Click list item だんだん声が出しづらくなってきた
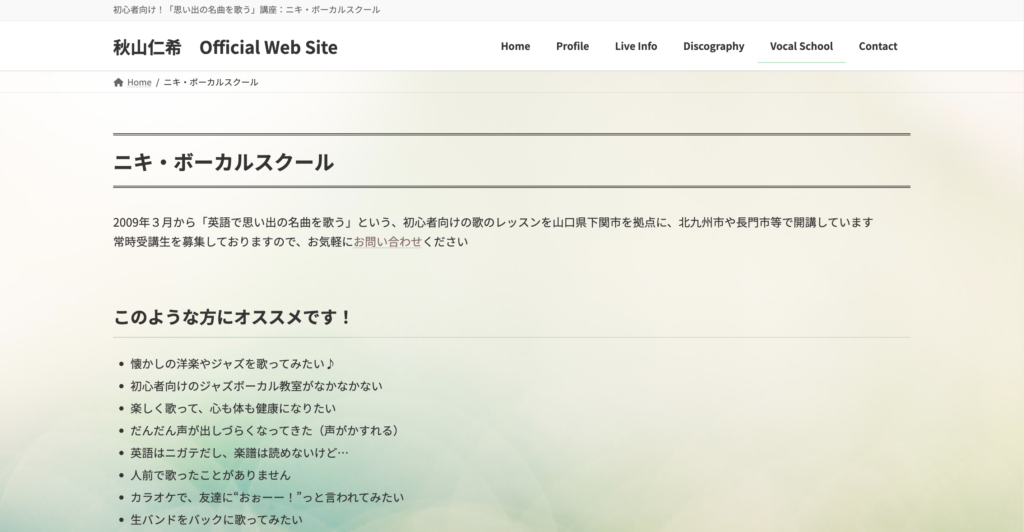 (264, 430)
